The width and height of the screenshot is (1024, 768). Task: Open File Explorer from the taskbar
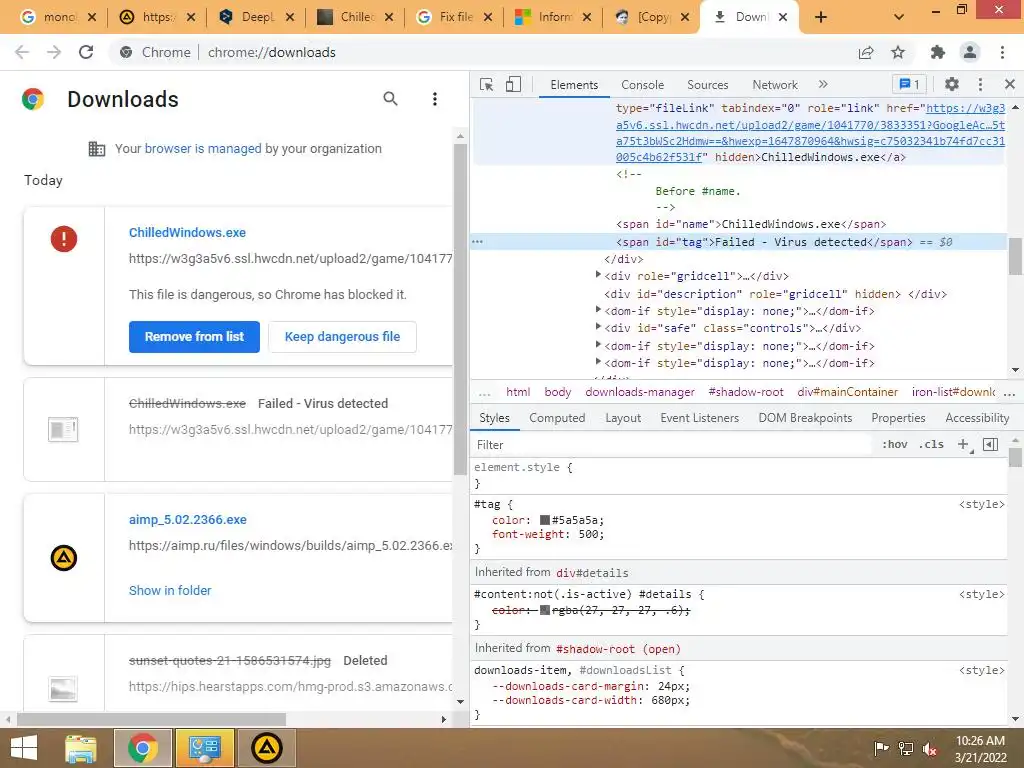pyautogui.click(x=81, y=748)
